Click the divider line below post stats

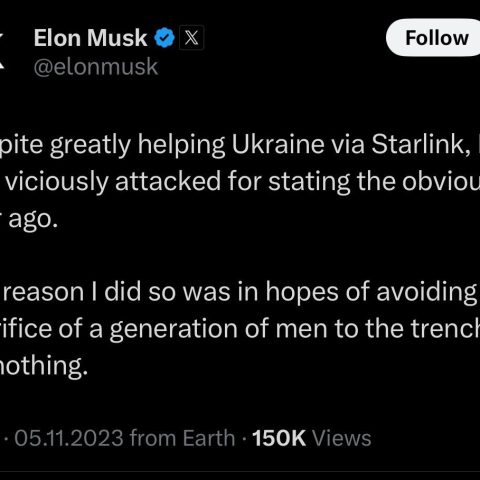[x=240, y=471]
